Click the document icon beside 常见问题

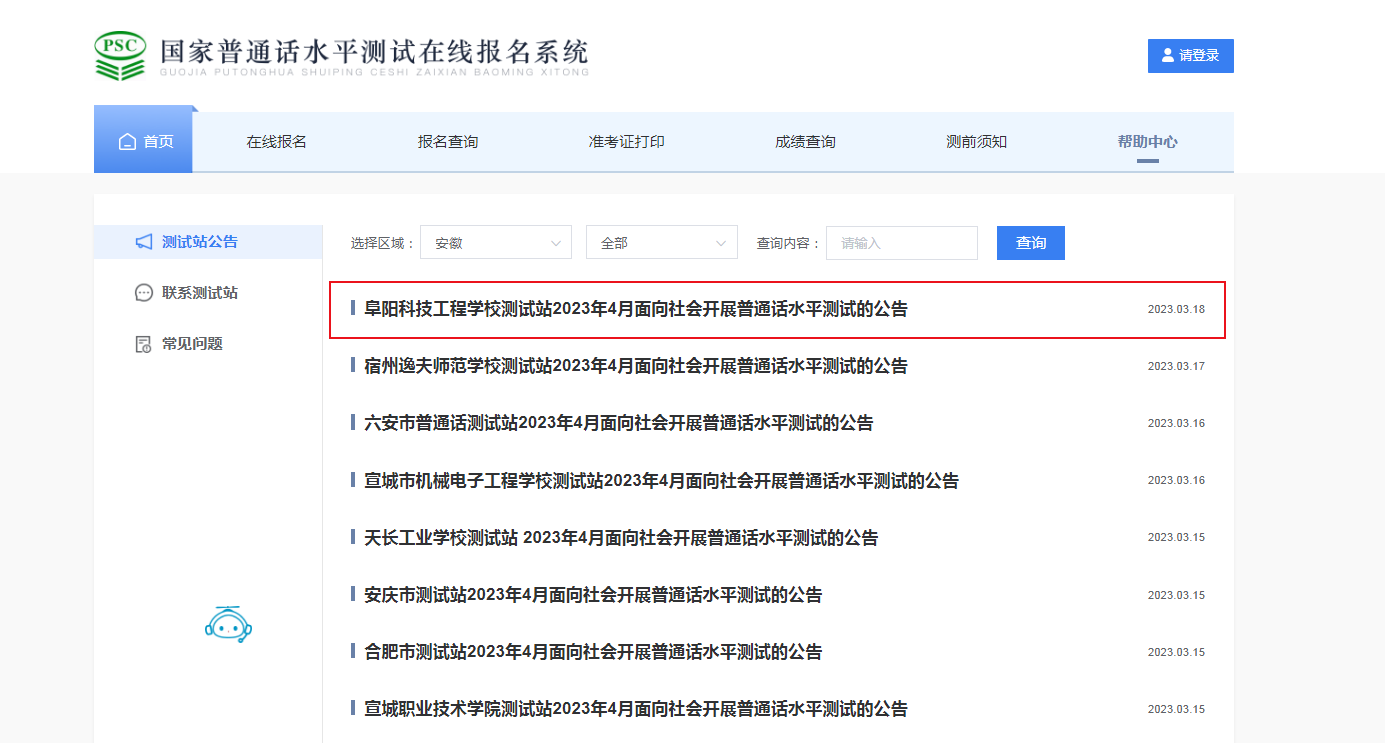click(144, 344)
